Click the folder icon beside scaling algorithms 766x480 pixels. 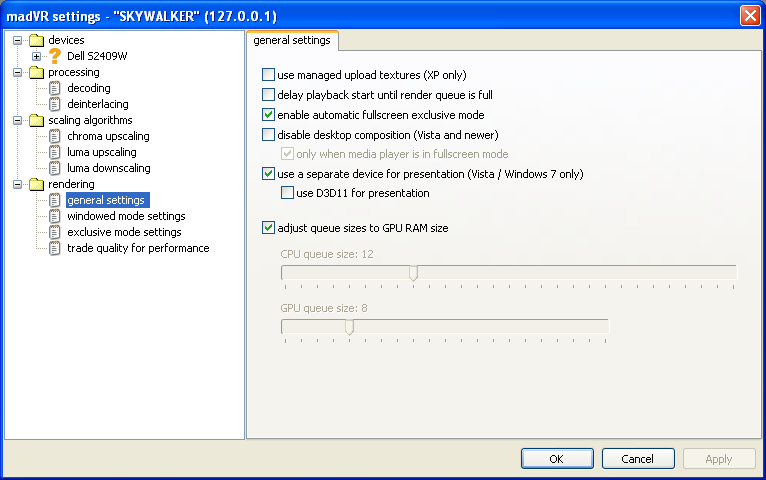37,120
